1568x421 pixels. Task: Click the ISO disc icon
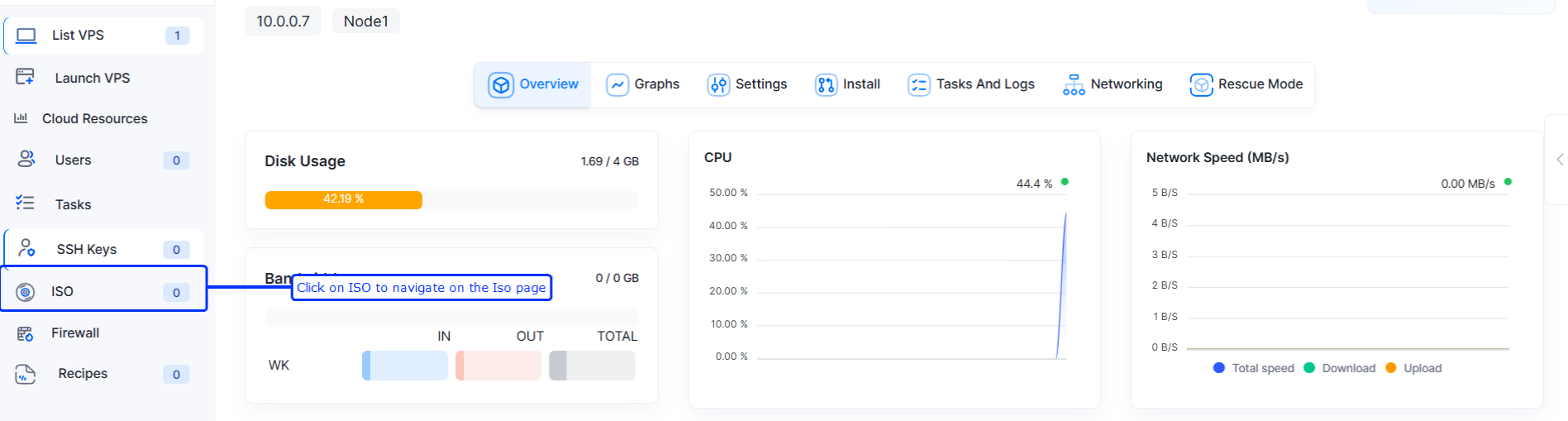tap(26, 292)
